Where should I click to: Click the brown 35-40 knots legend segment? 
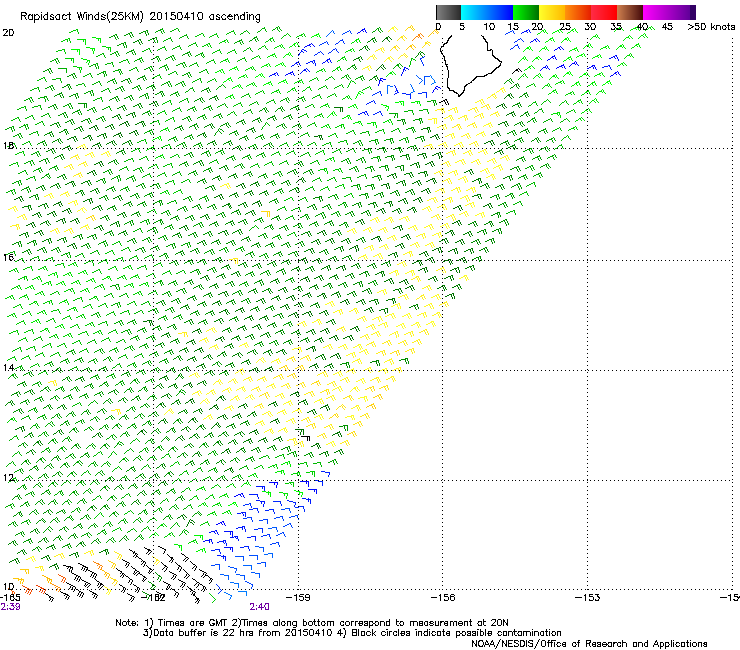tap(630, 12)
